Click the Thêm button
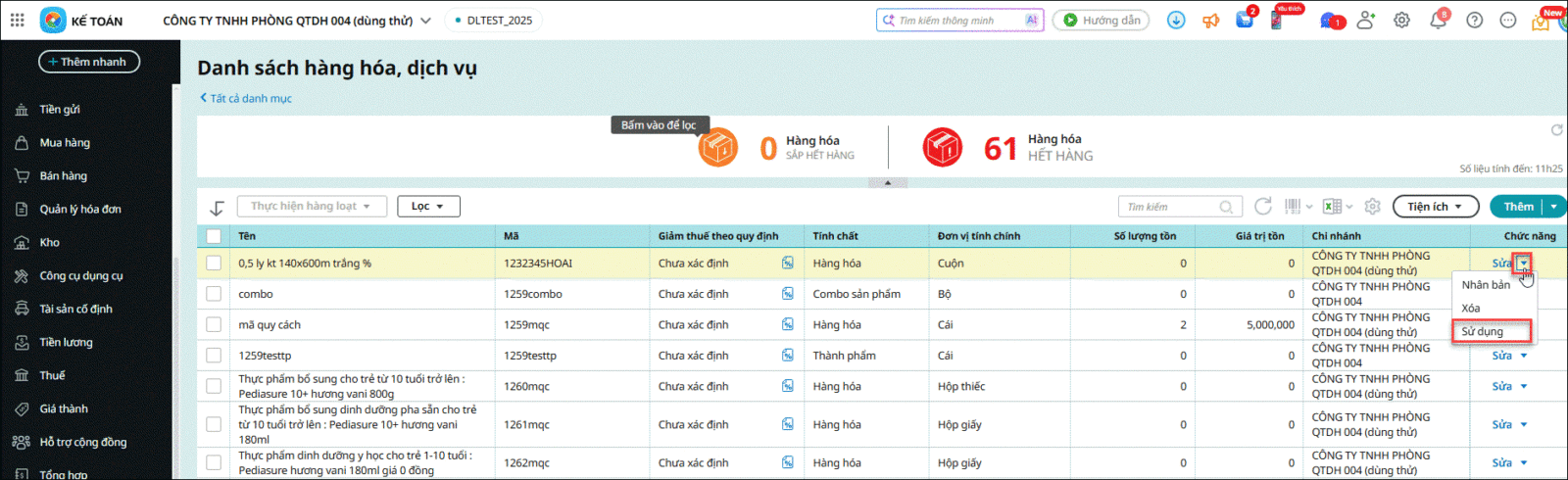 coord(1518,207)
